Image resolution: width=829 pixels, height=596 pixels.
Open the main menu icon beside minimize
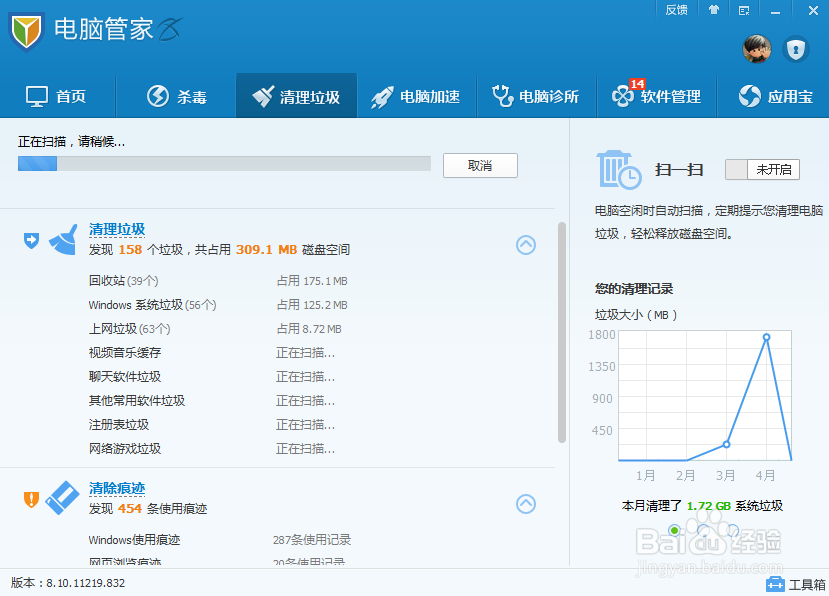744,11
